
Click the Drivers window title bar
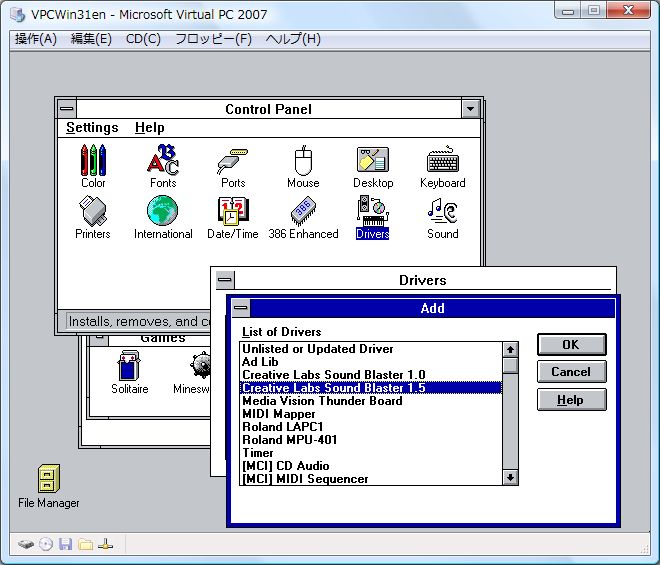pyautogui.click(x=423, y=280)
